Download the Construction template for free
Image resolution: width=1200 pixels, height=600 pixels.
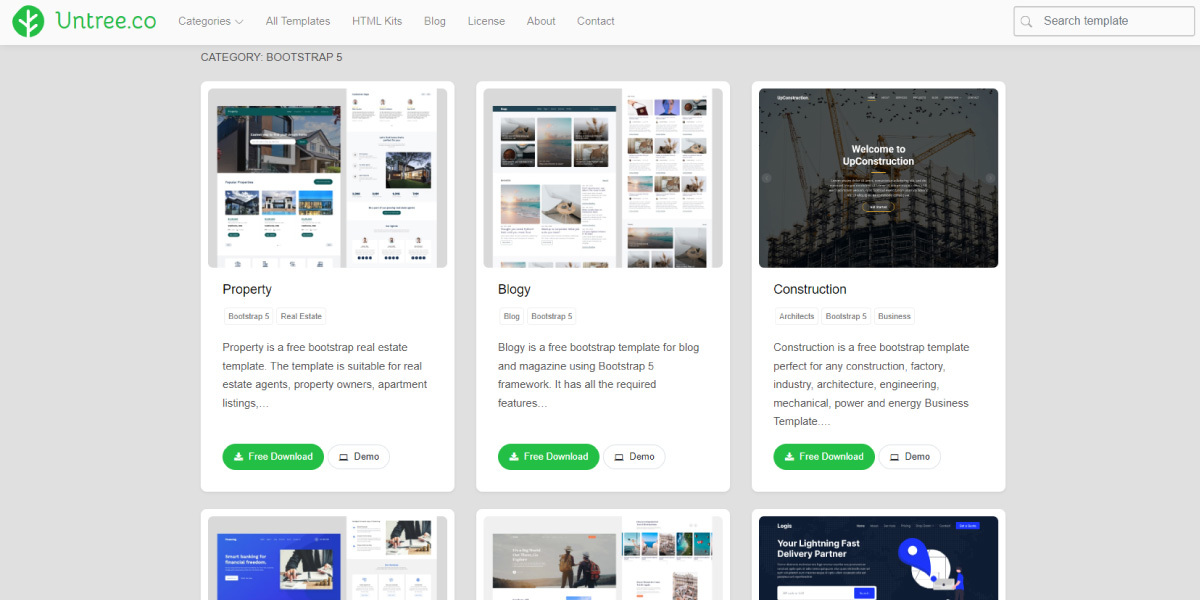[x=824, y=457]
